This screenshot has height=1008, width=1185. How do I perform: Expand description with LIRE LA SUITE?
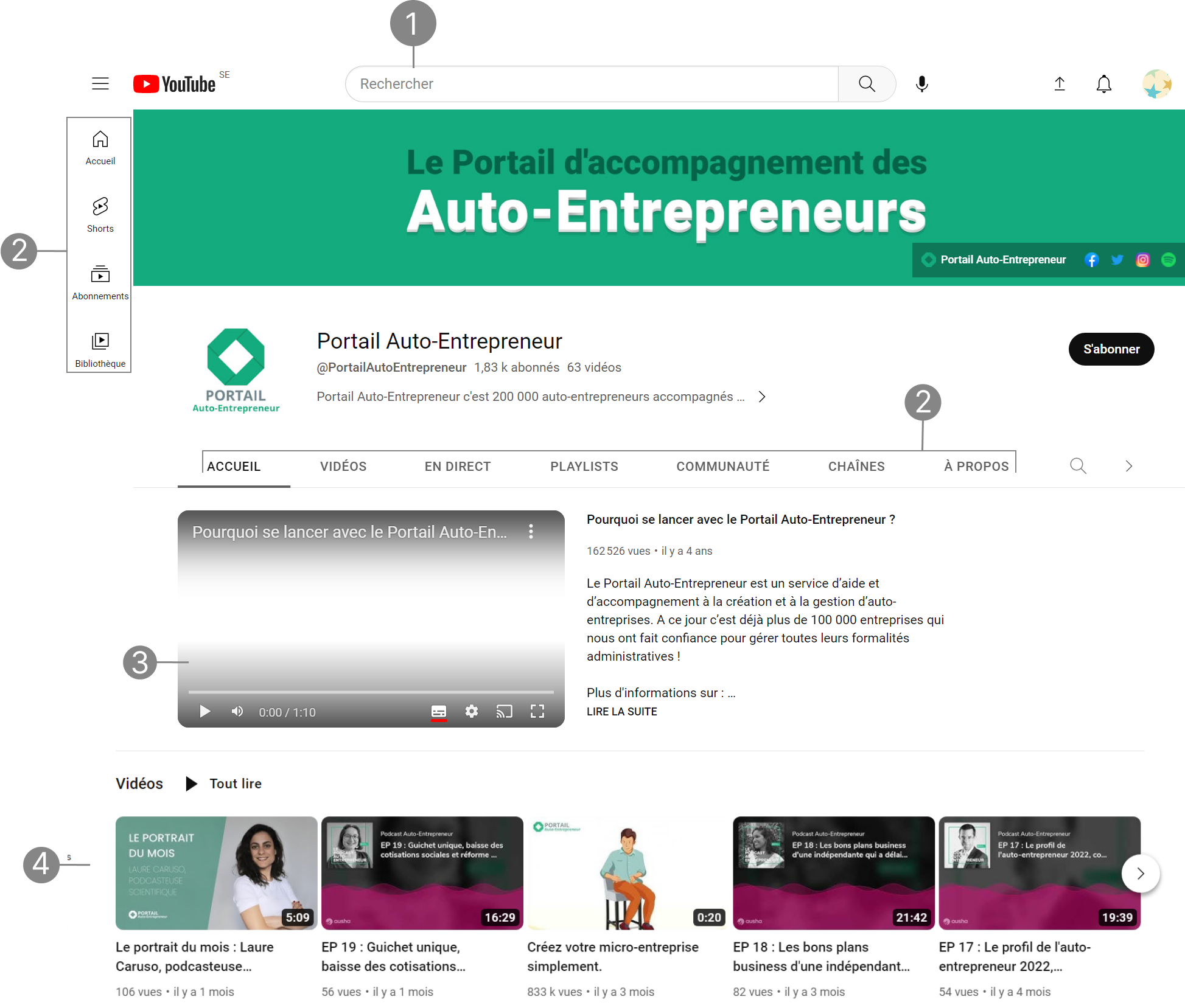[x=621, y=712]
